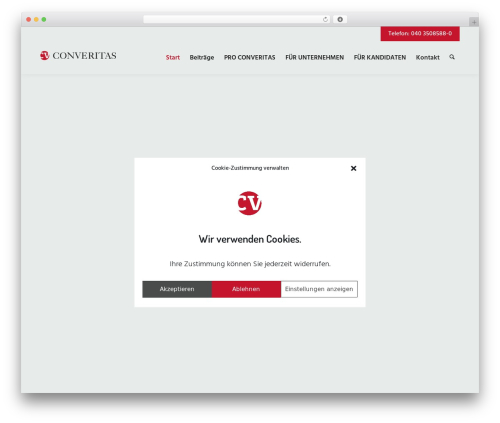The width and height of the screenshot is (500, 423).
Task: Call via the Telefon 040 button
Action: coord(420,33)
